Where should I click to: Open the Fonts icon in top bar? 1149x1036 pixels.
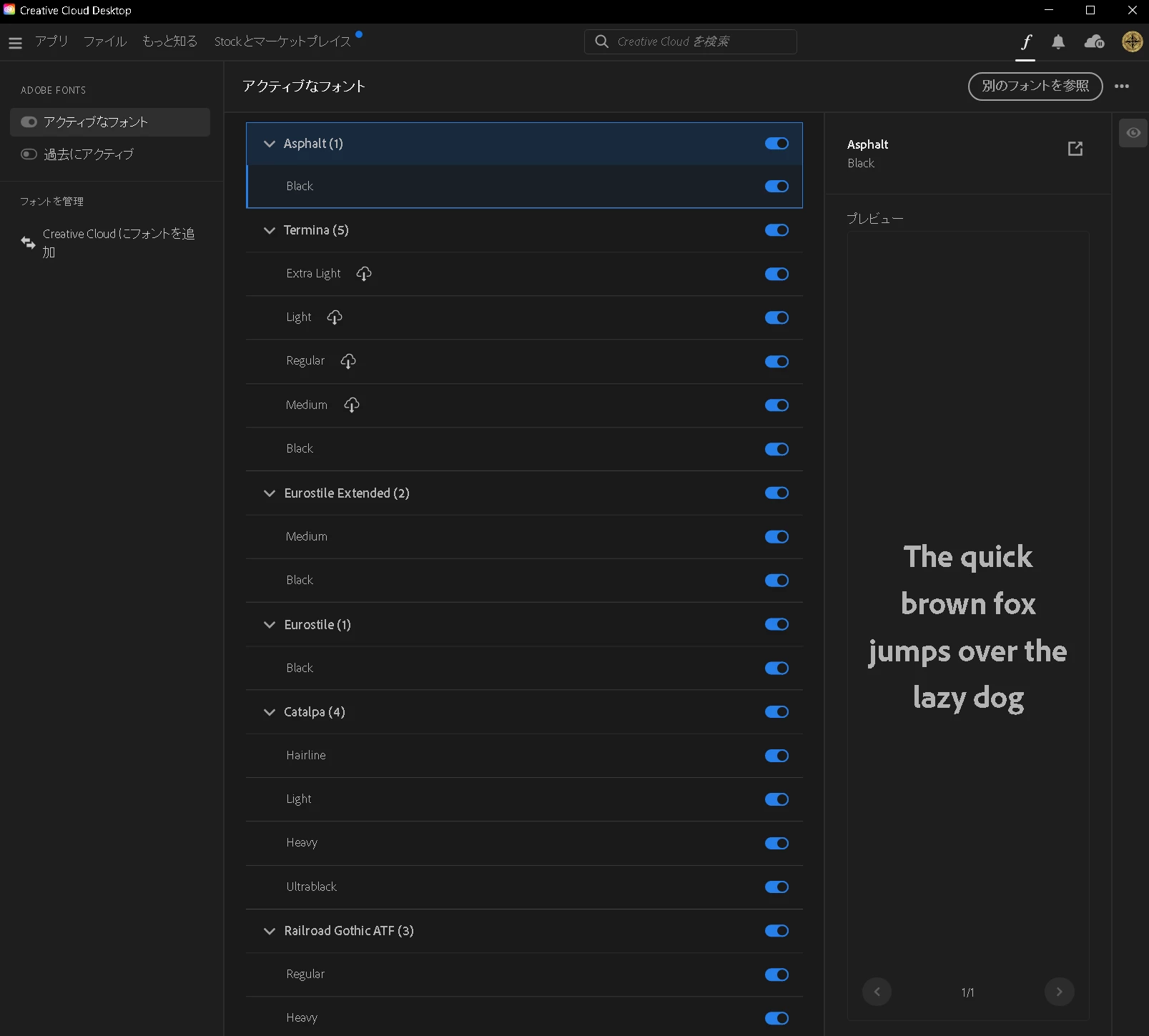[1026, 41]
